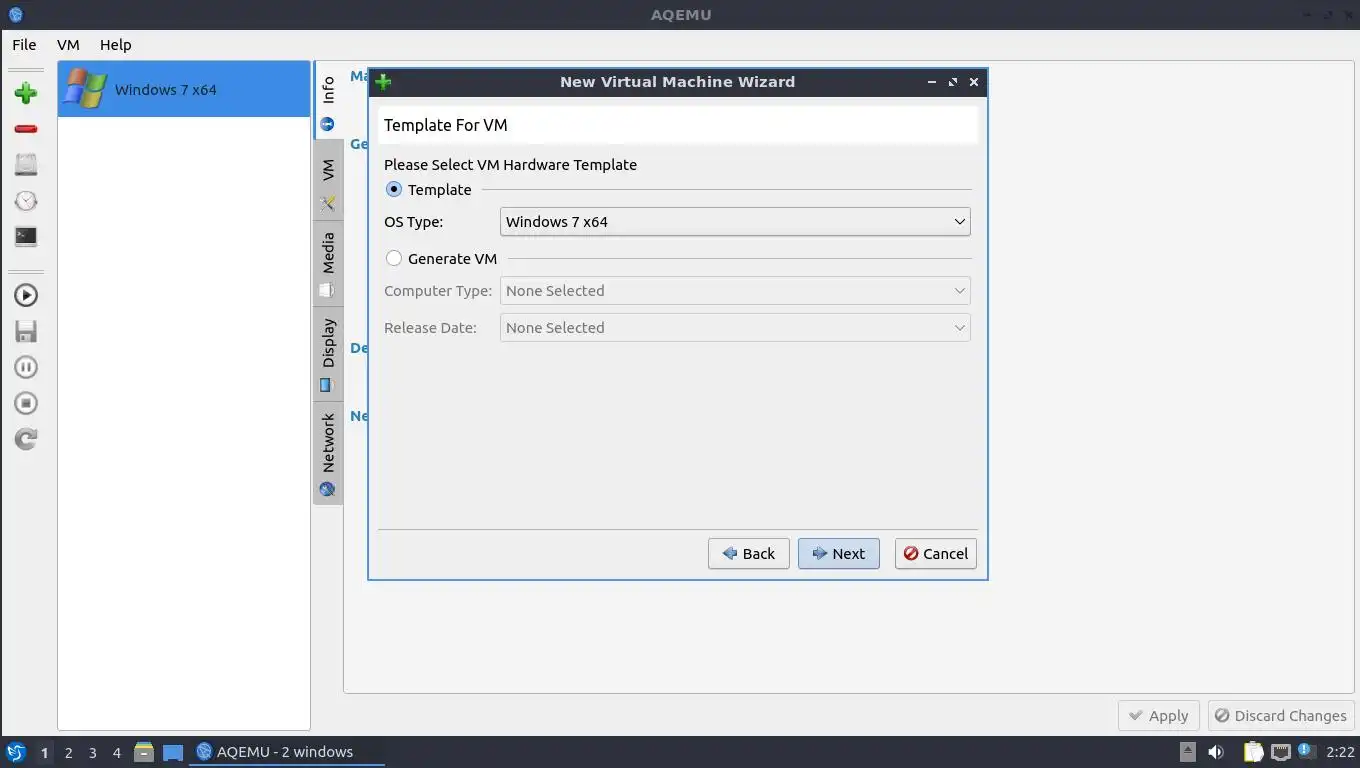Viewport: 1360px width, 768px height.
Task: Click the Apply button
Action: click(1159, 716)
